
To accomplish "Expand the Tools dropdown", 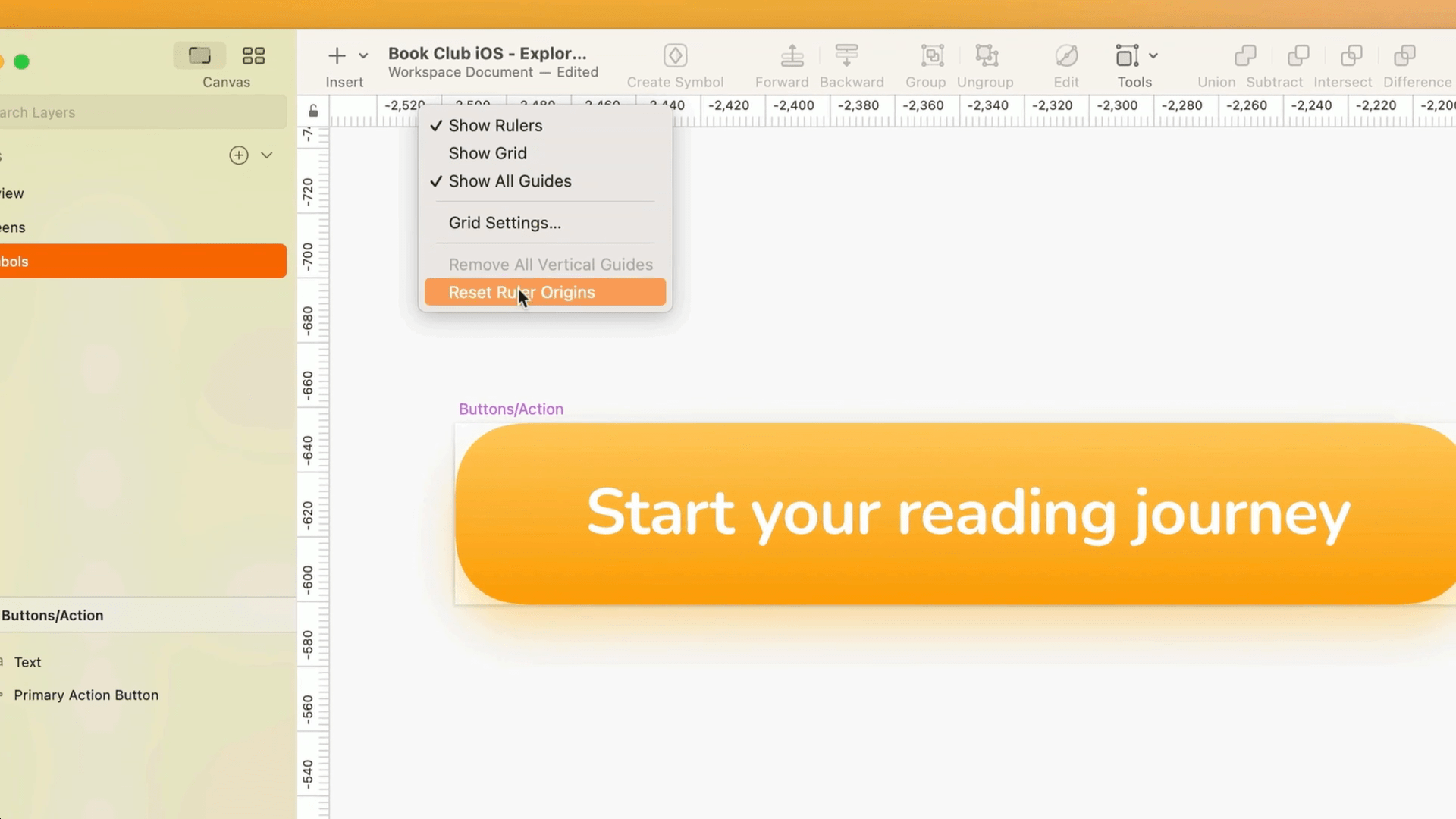I will 1152,55.
